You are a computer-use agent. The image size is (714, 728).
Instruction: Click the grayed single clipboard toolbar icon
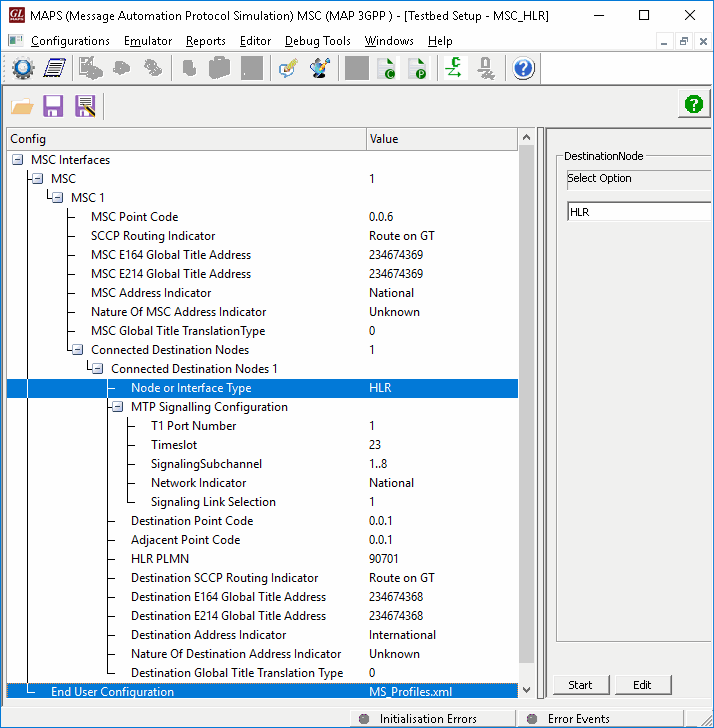(189, 68)
